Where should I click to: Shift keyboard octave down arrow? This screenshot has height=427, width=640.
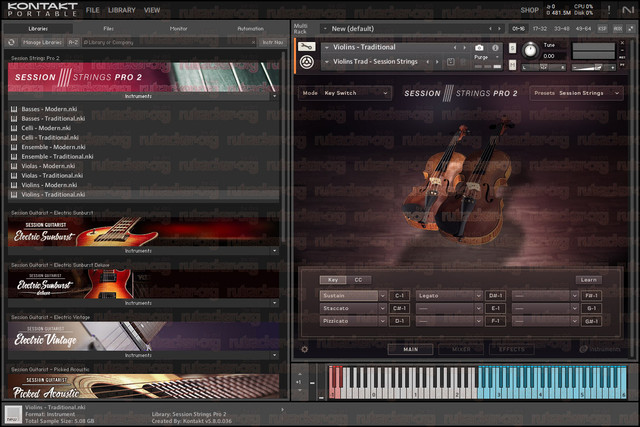coord(300,390)
